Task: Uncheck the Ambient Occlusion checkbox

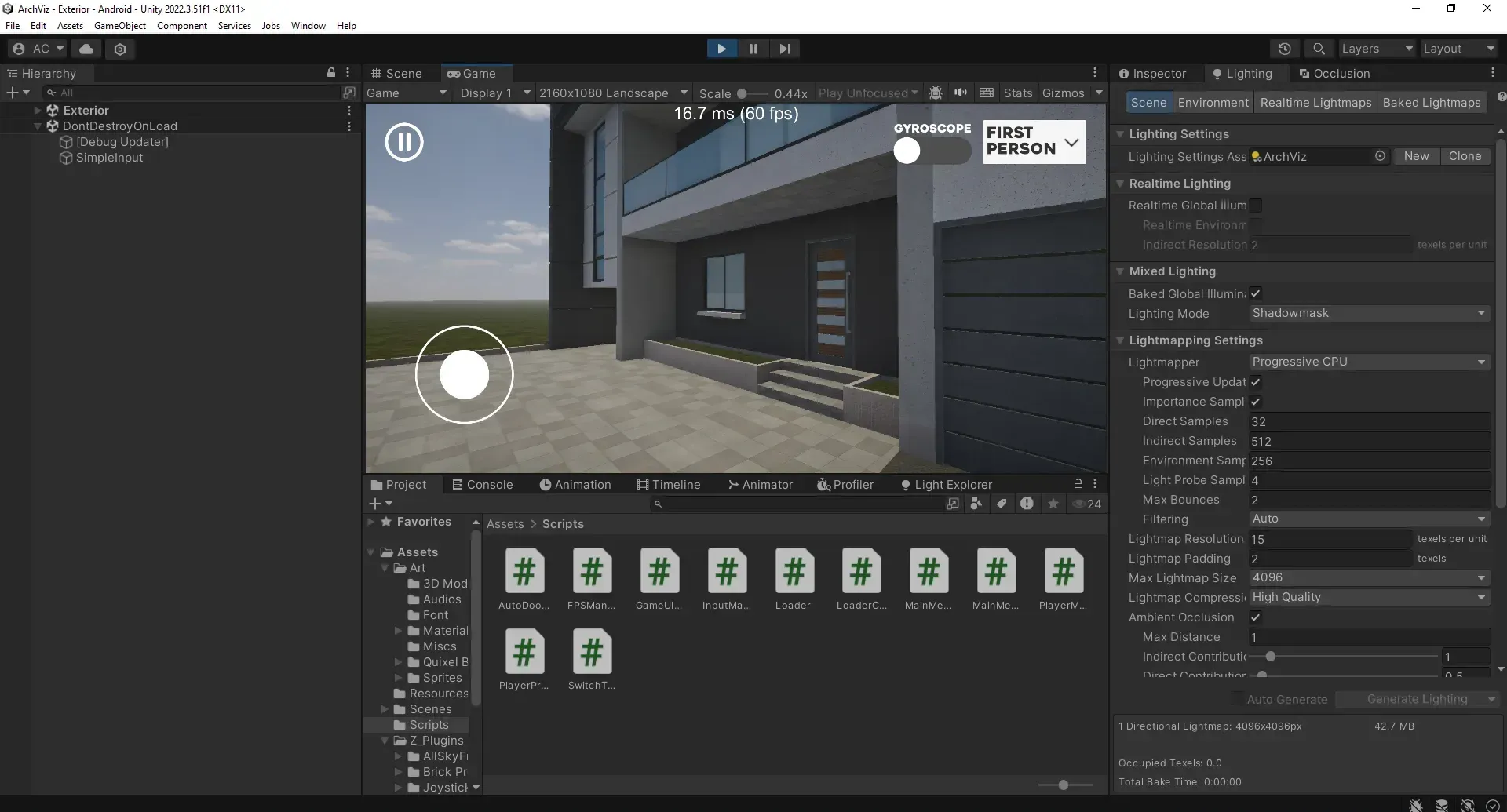Action: (1256, 617)
